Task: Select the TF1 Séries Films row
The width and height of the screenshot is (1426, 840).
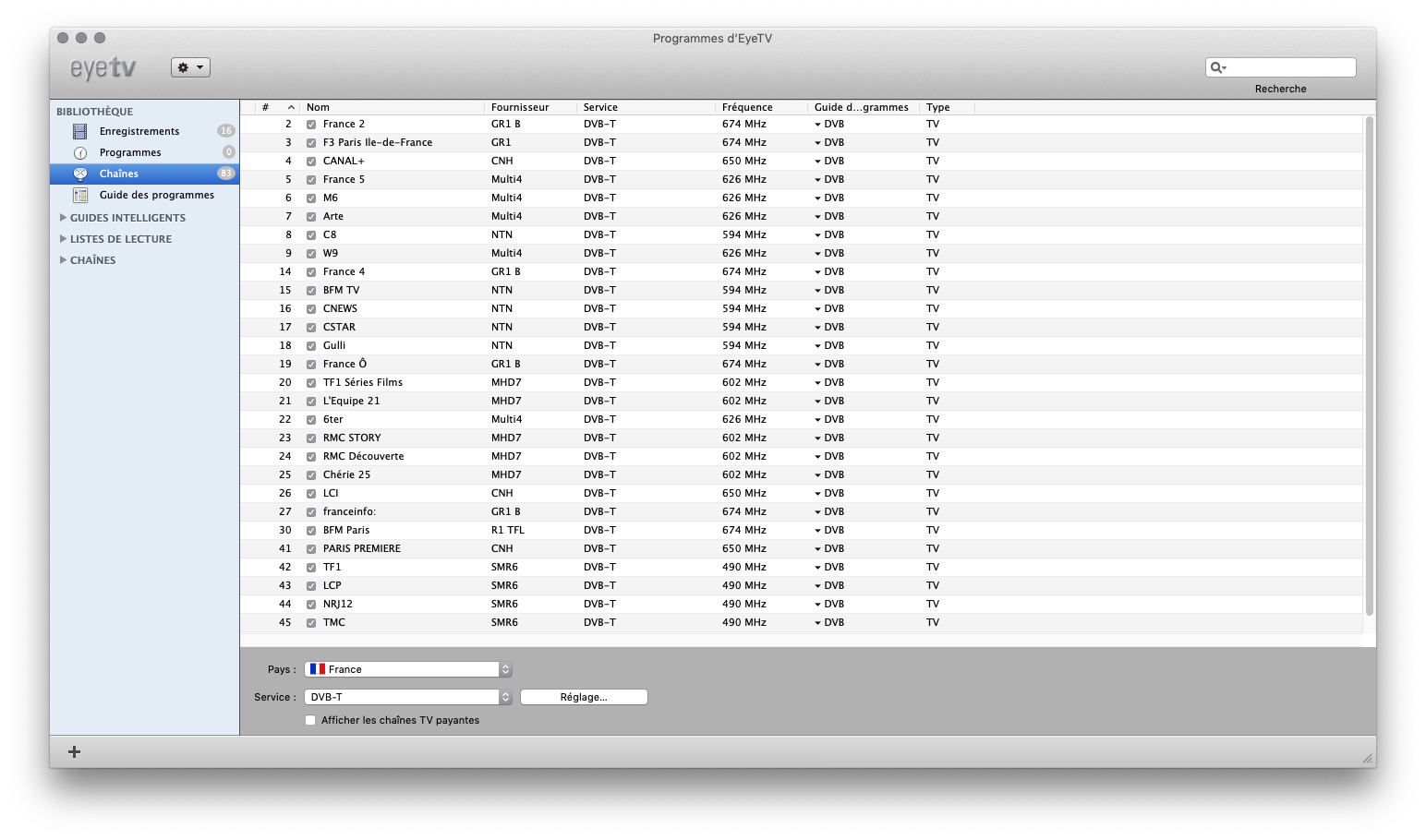Action: (802, 382)
